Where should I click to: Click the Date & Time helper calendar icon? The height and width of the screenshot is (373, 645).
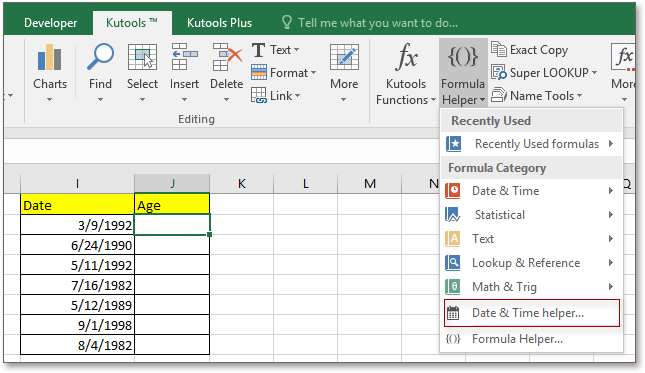click(453, 313)
